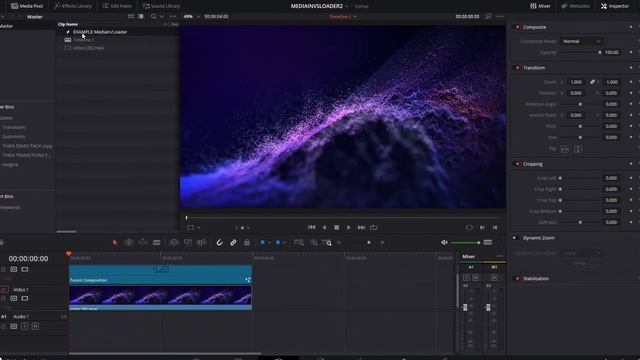Select the video clip thumbnails on Video 1
Screen dimensions: 640x360
(160, 296)
